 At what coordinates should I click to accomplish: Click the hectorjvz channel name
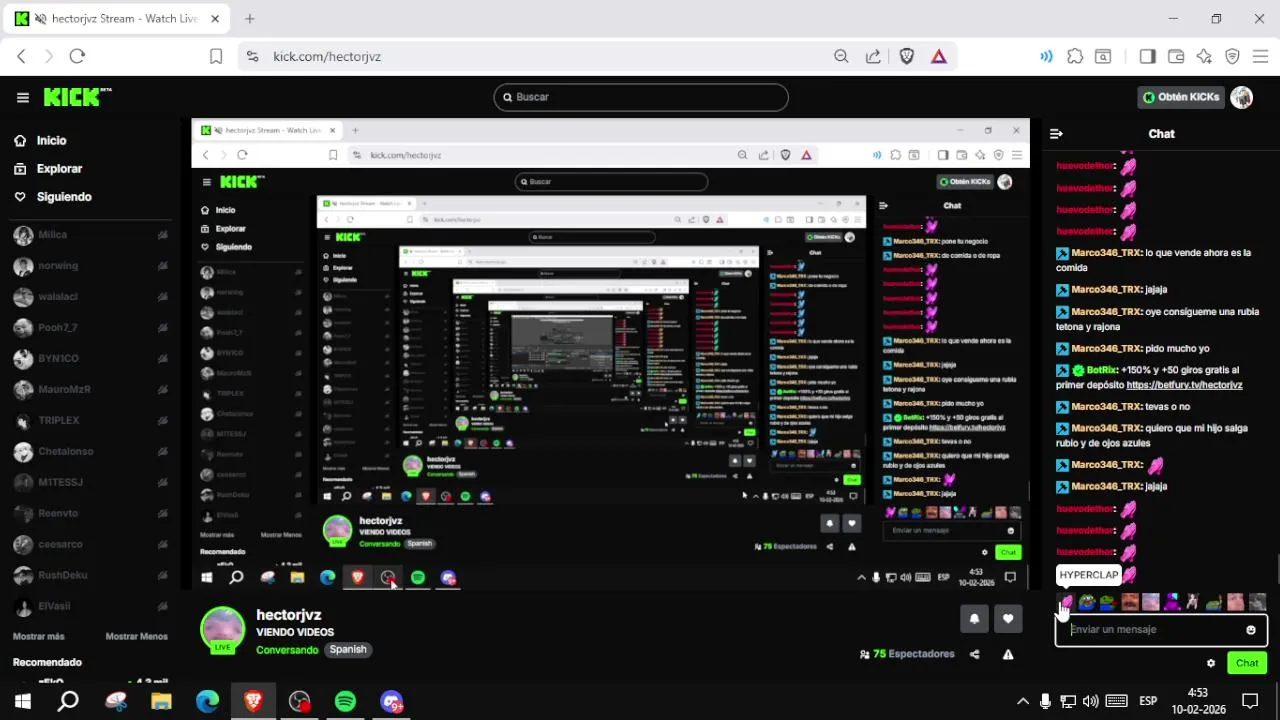[x=289, y=615]
